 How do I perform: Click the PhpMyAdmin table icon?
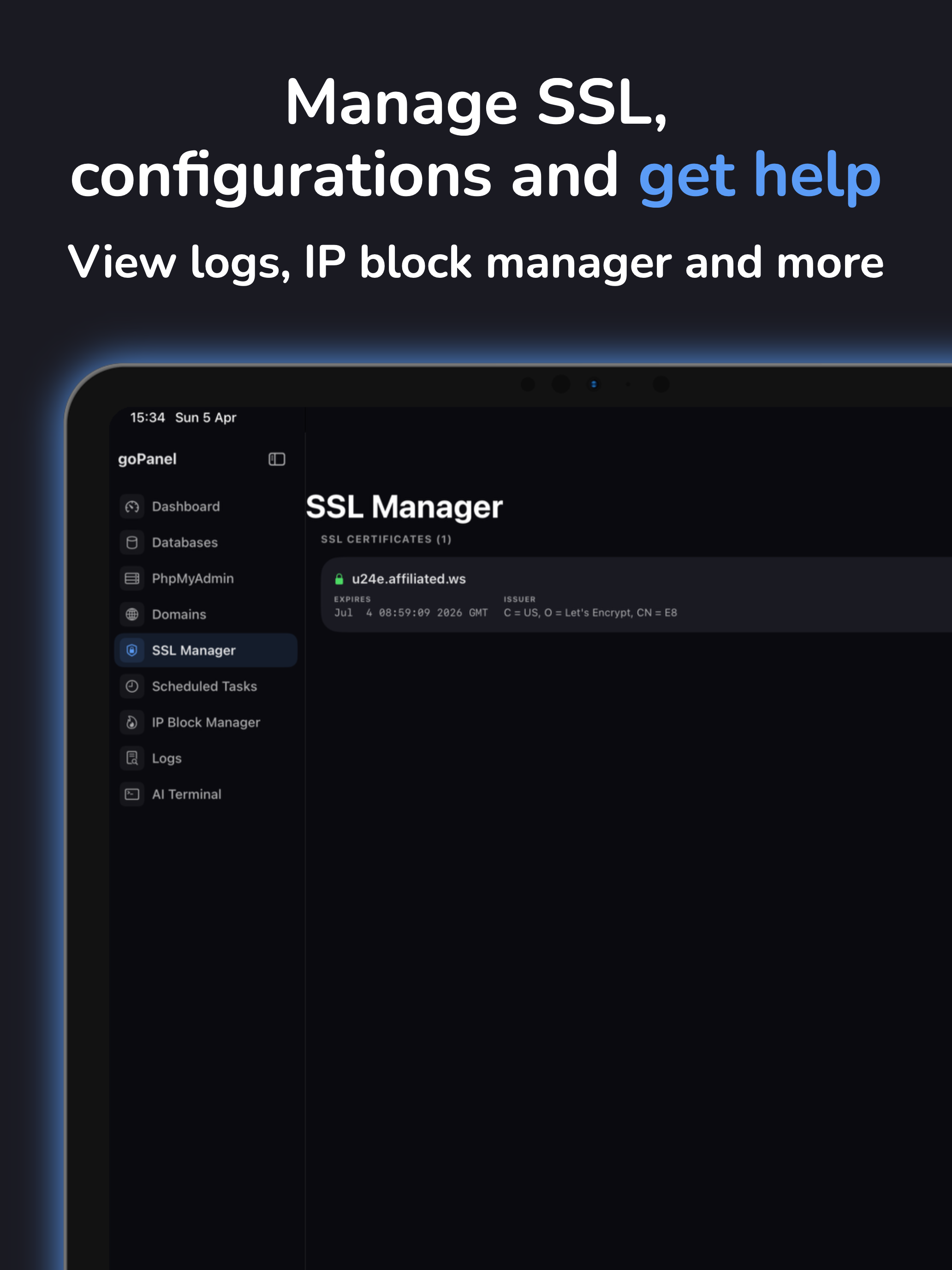(132, 578)
